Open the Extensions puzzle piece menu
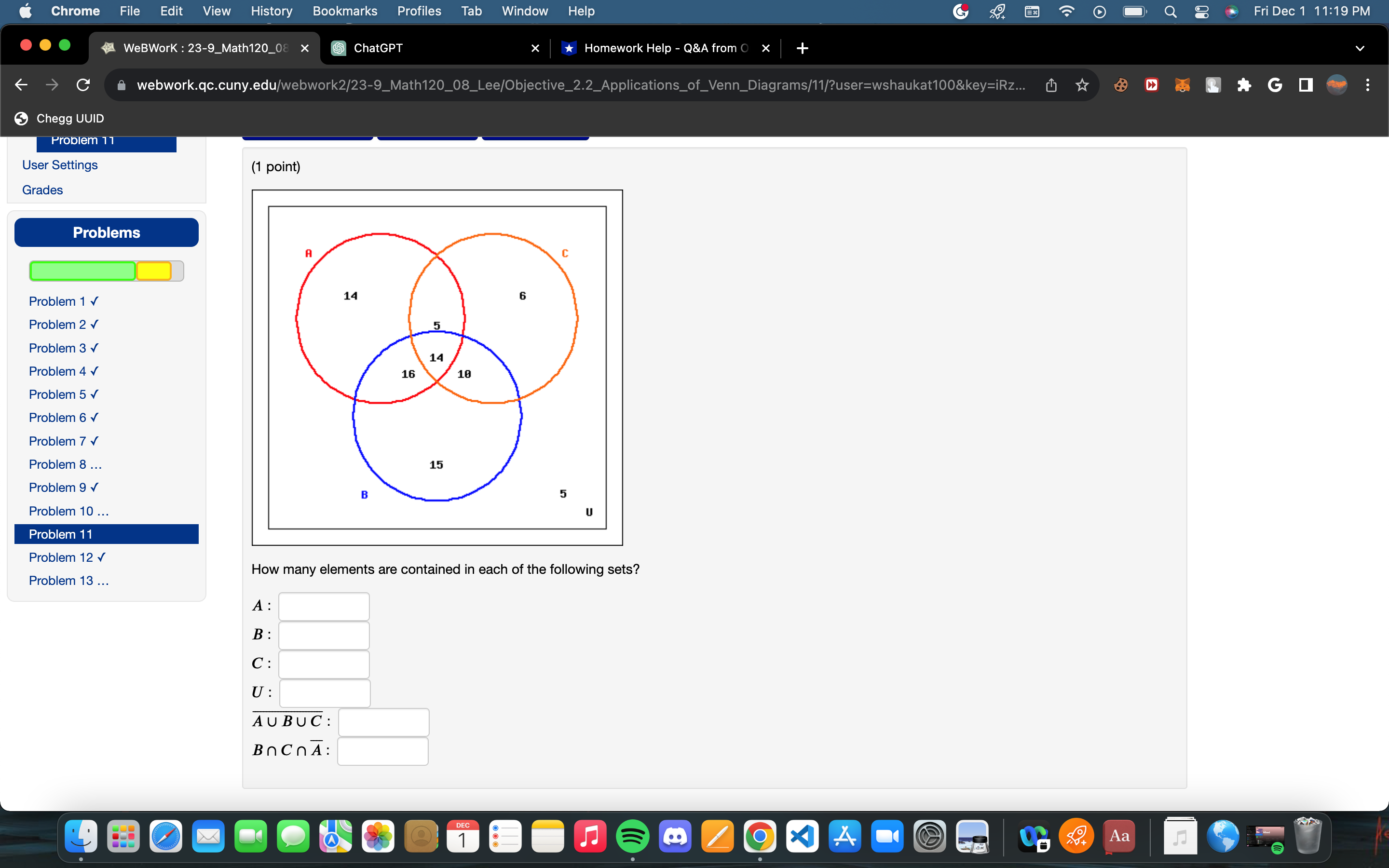This screenshot has width=1389, height=868. coord(1244,84)
